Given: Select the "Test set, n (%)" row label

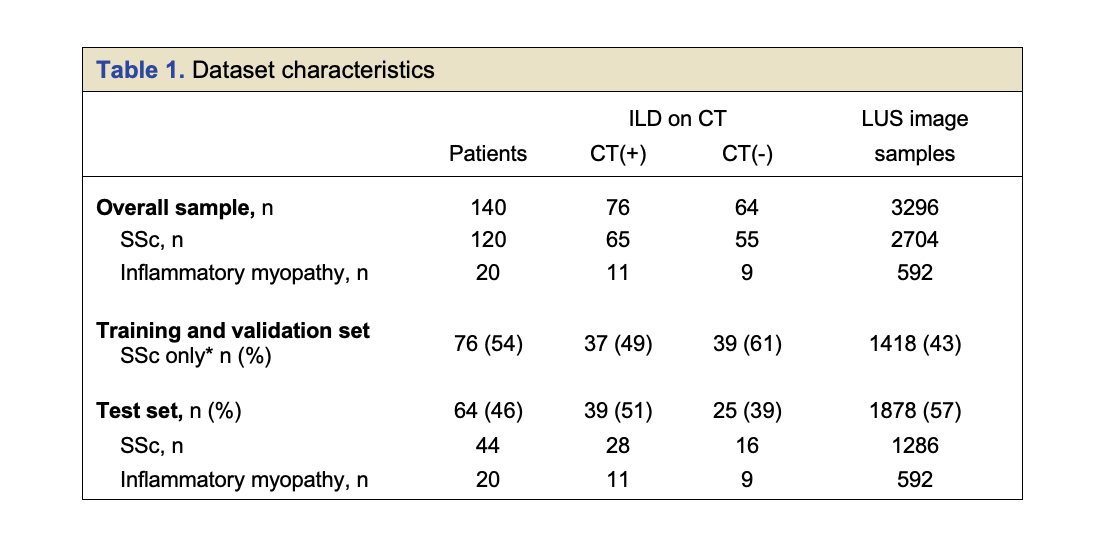Looking at the screenshot, I should click(x=169, y=411).
